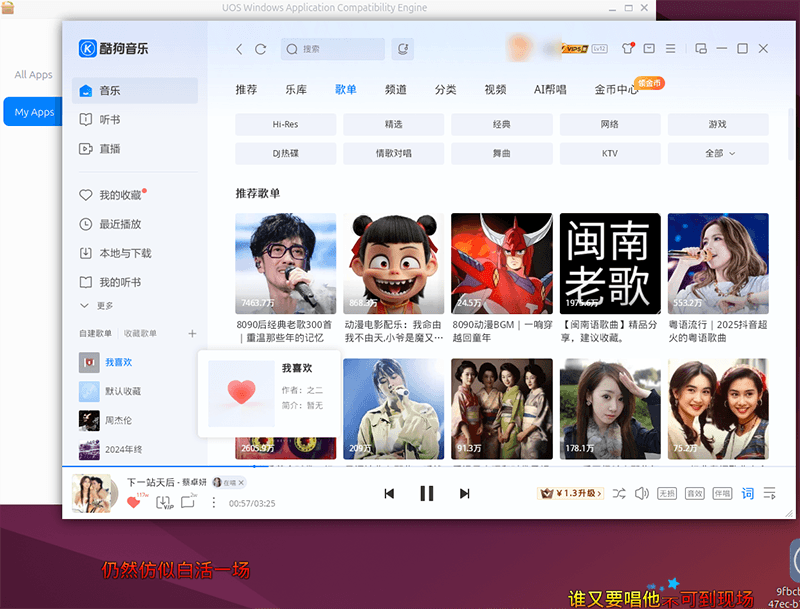The width and height of the screenshot is (800, 609).
Task: Switch to the AI帮唱 tab
Action: 550,90
